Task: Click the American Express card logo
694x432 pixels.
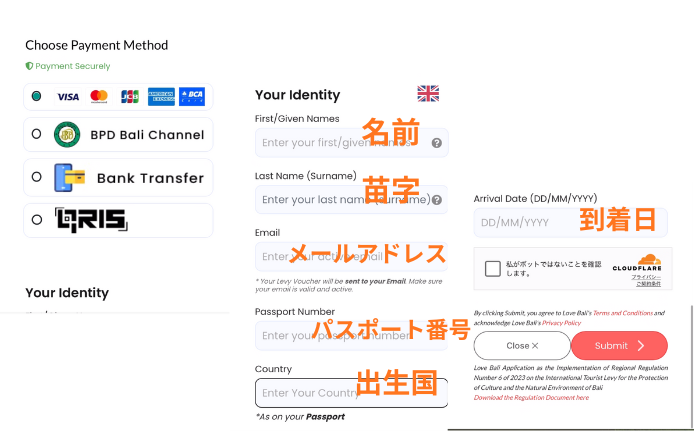Action: coord(161,97)
